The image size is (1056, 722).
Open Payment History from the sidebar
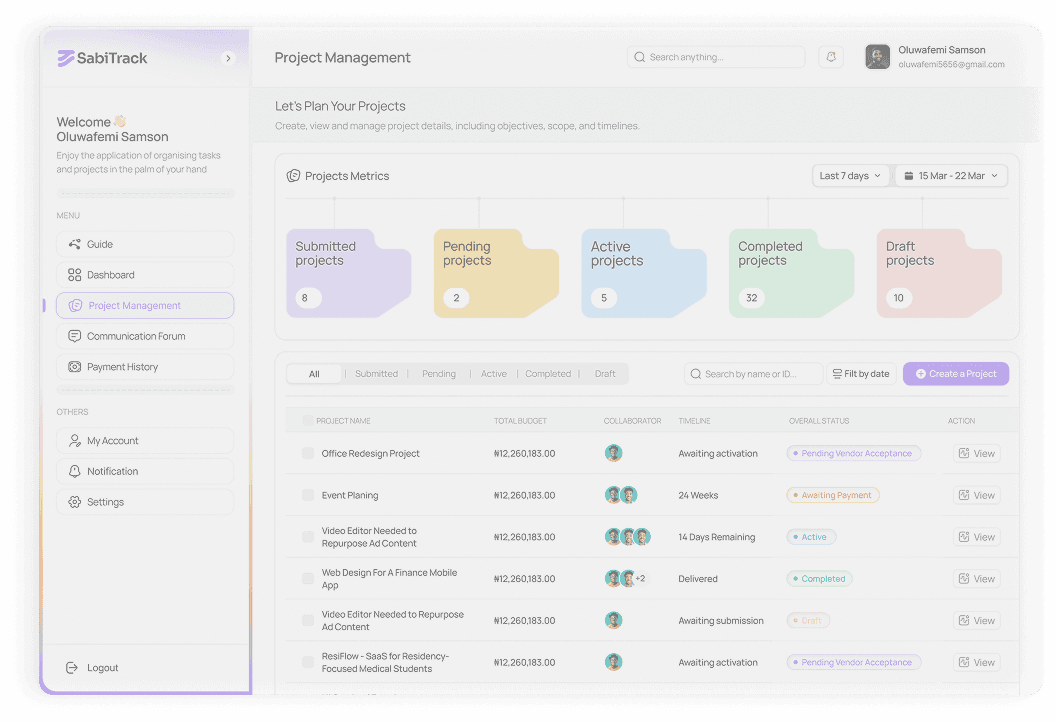click(74, 366)
